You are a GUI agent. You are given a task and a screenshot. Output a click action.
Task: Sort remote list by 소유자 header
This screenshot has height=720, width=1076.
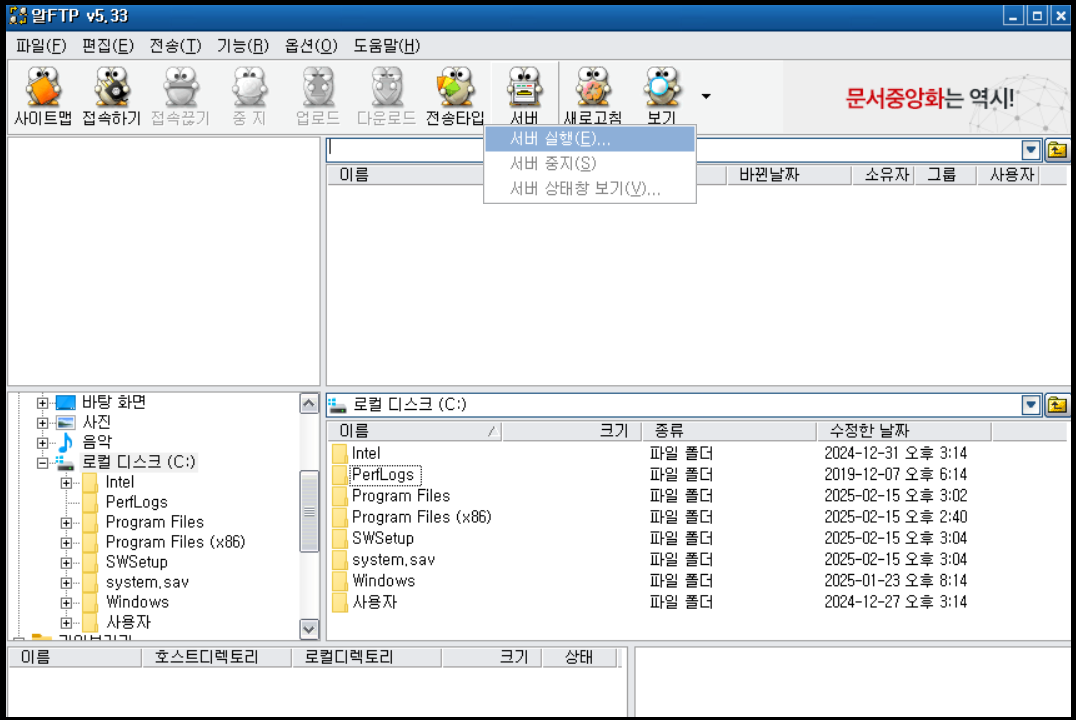tap(883, 175)
